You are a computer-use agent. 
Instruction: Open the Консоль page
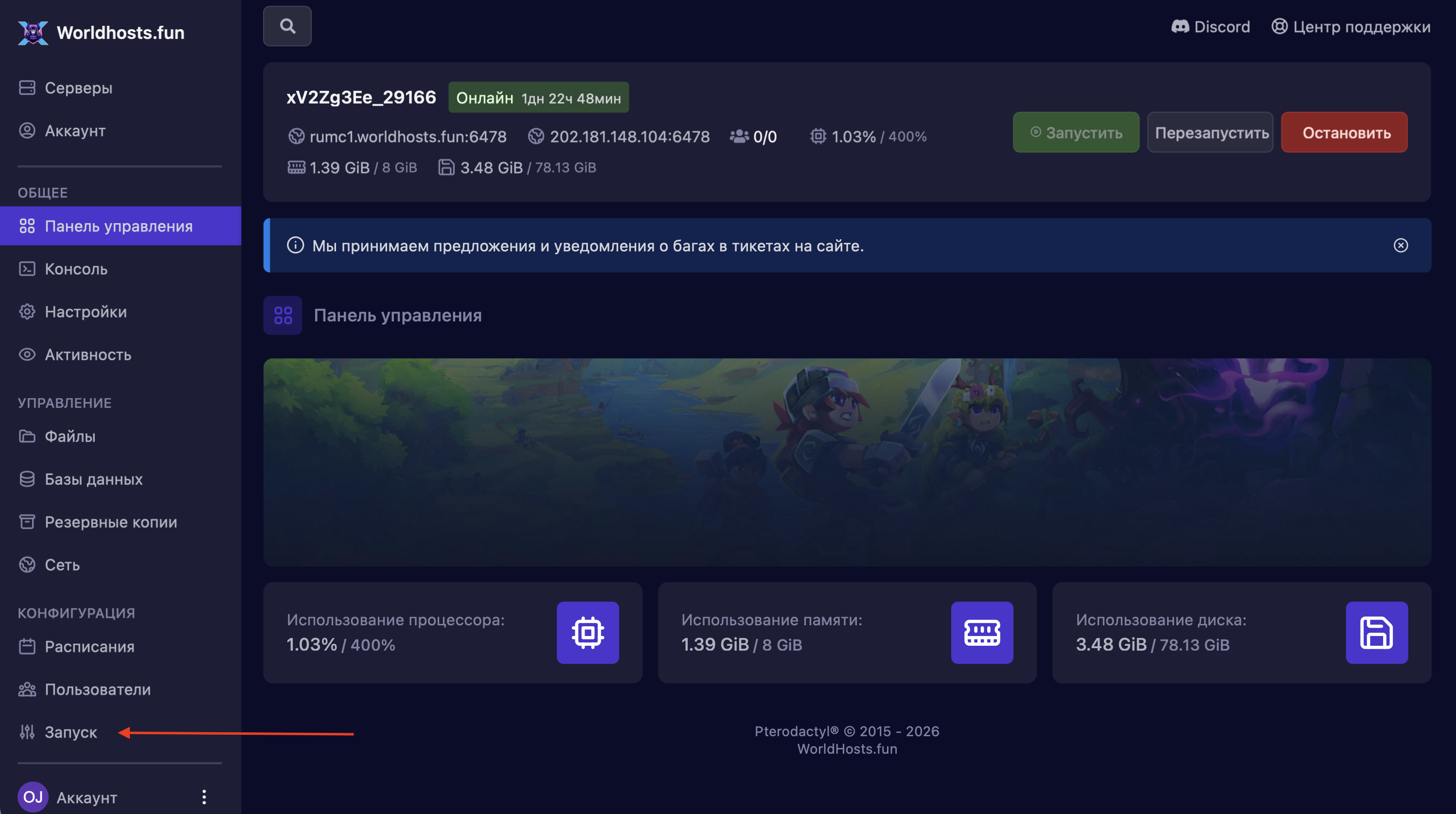click(x=76, y=269)
